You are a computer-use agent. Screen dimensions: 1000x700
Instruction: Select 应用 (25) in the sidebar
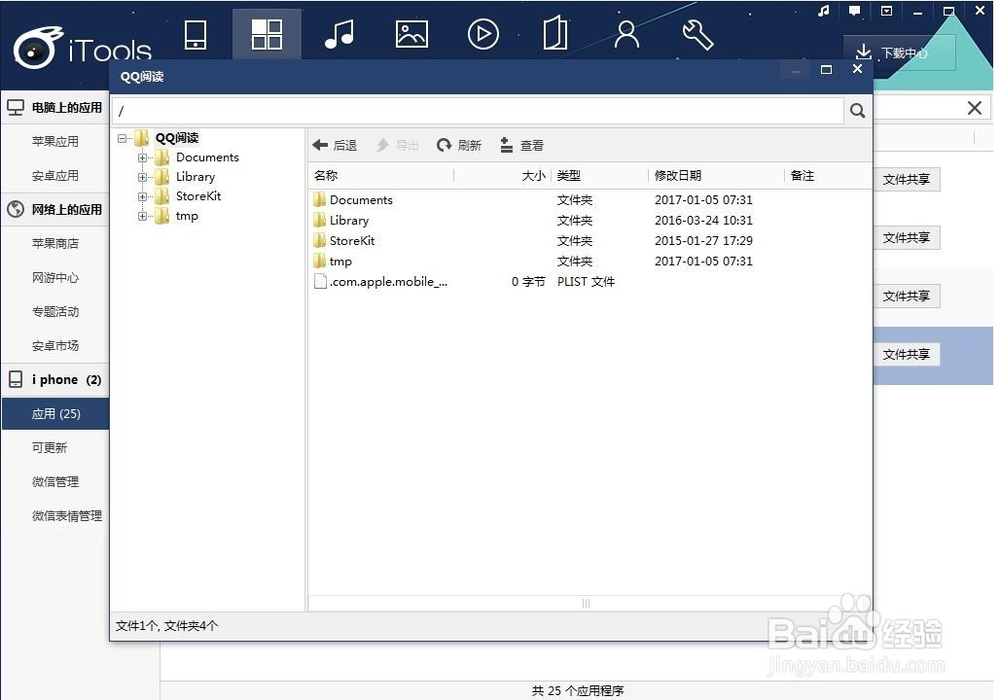click(x=55, y=414)
